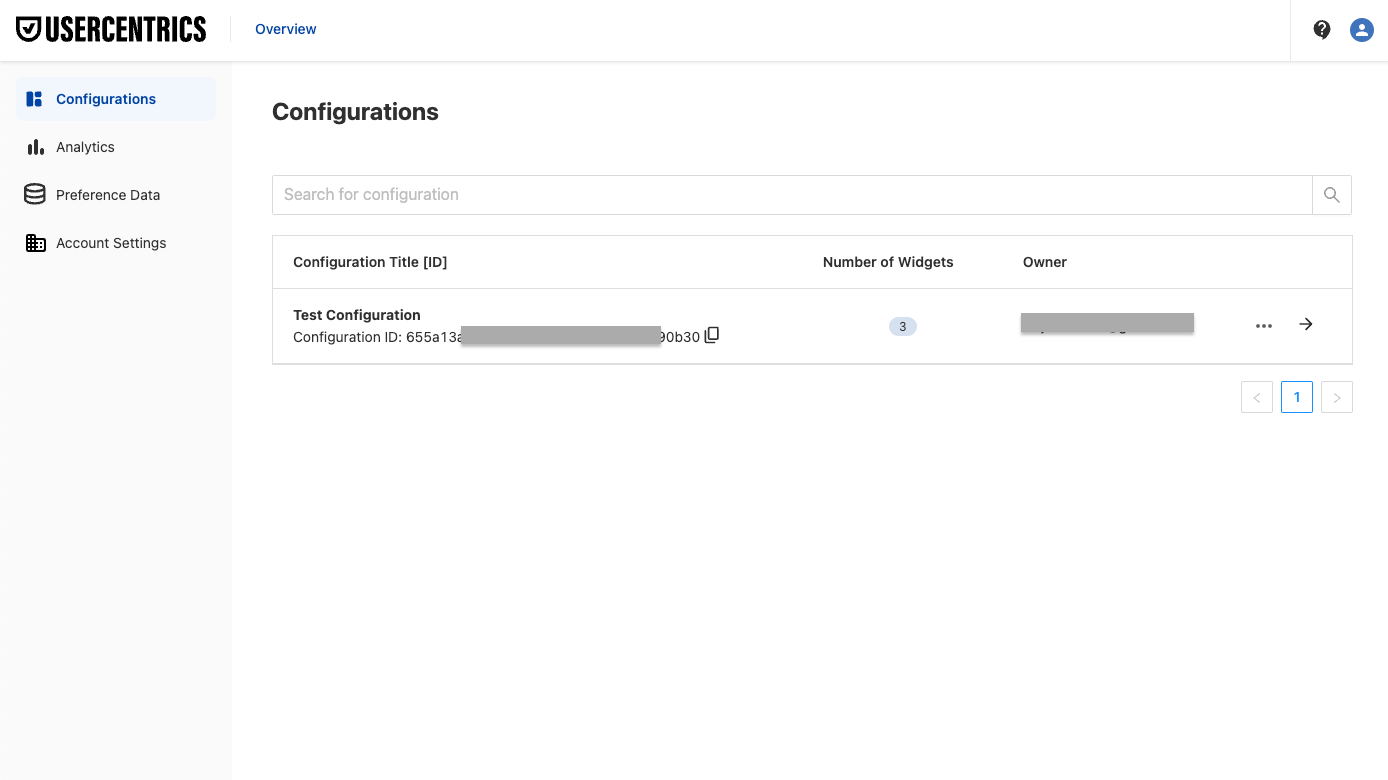The image size is (1388, 780).
Task: Open Analytics from the sidebar
Action: (x=116, y=147)
